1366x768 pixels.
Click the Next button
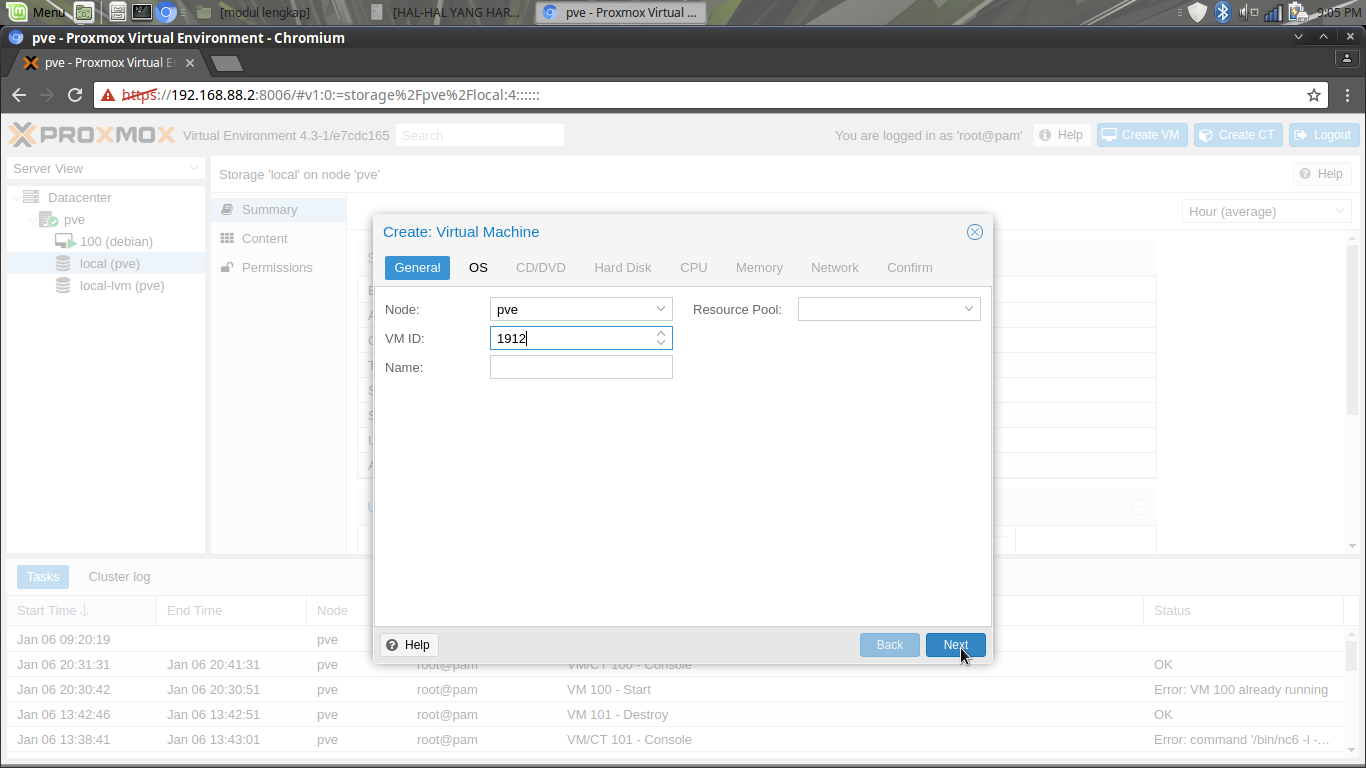click(x=956, y=645)
